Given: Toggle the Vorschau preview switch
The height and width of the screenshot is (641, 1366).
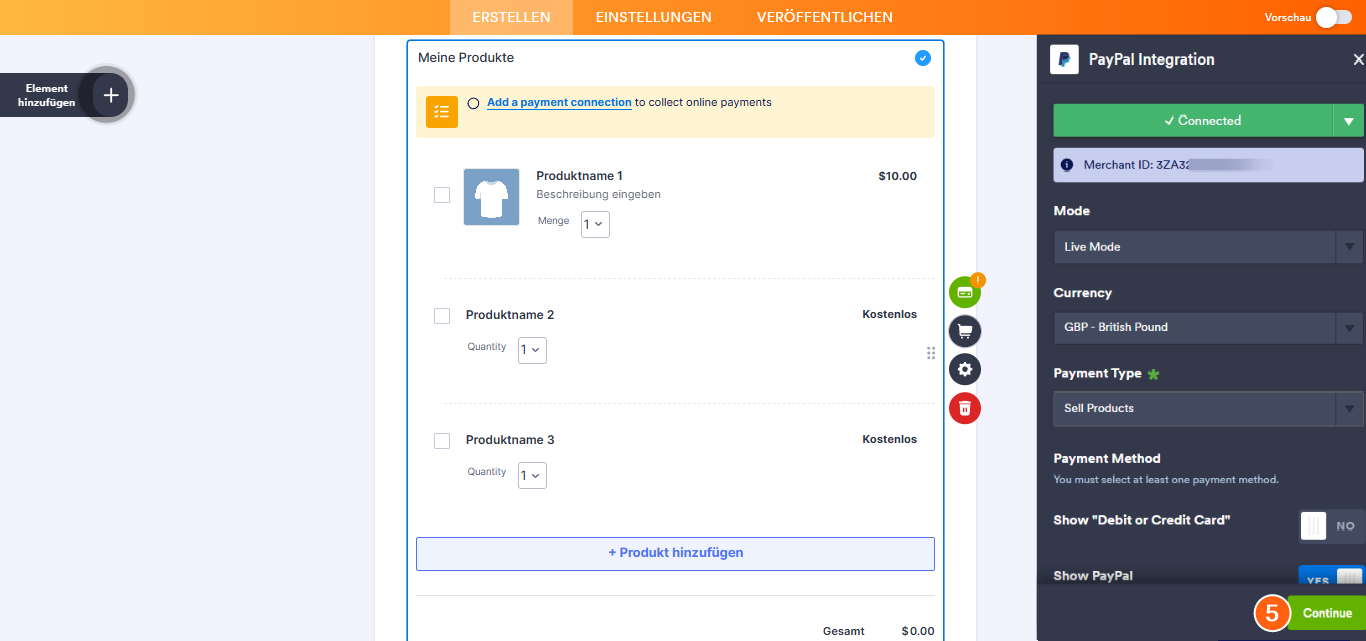Looking at the screenshot, I should [1333, 17].
